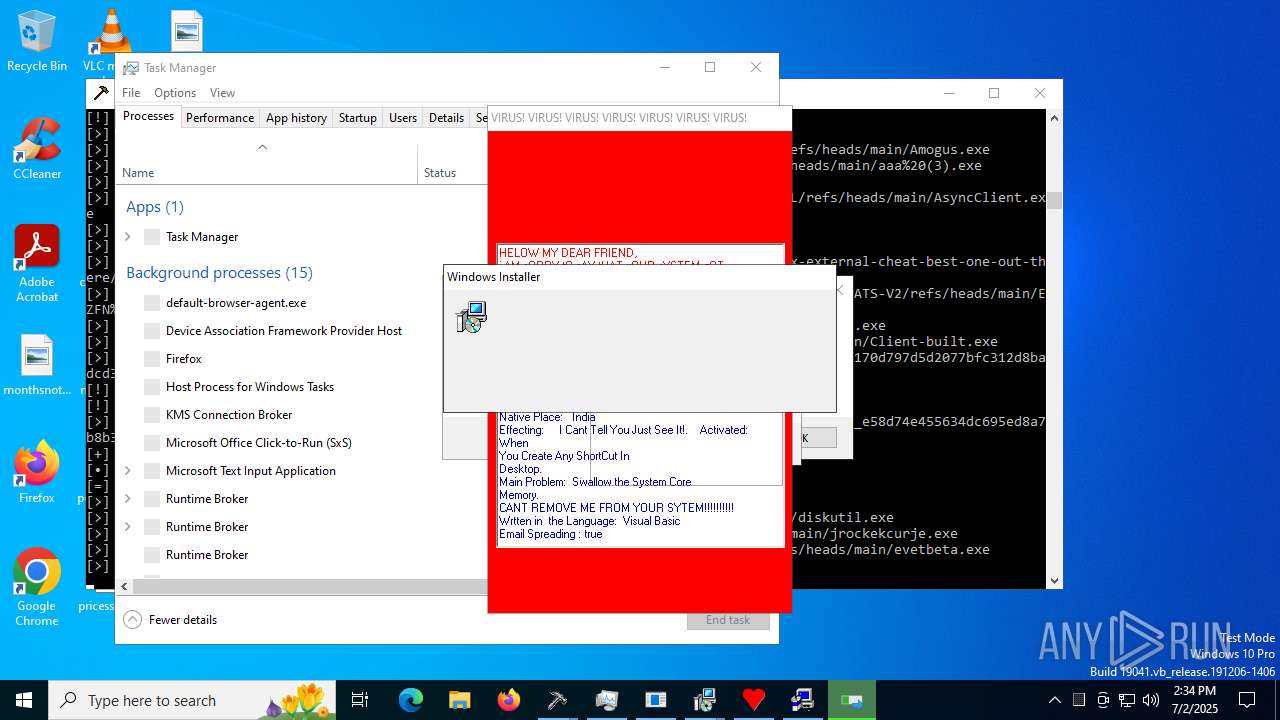Switch to the Performance tab

pos(220,118)
